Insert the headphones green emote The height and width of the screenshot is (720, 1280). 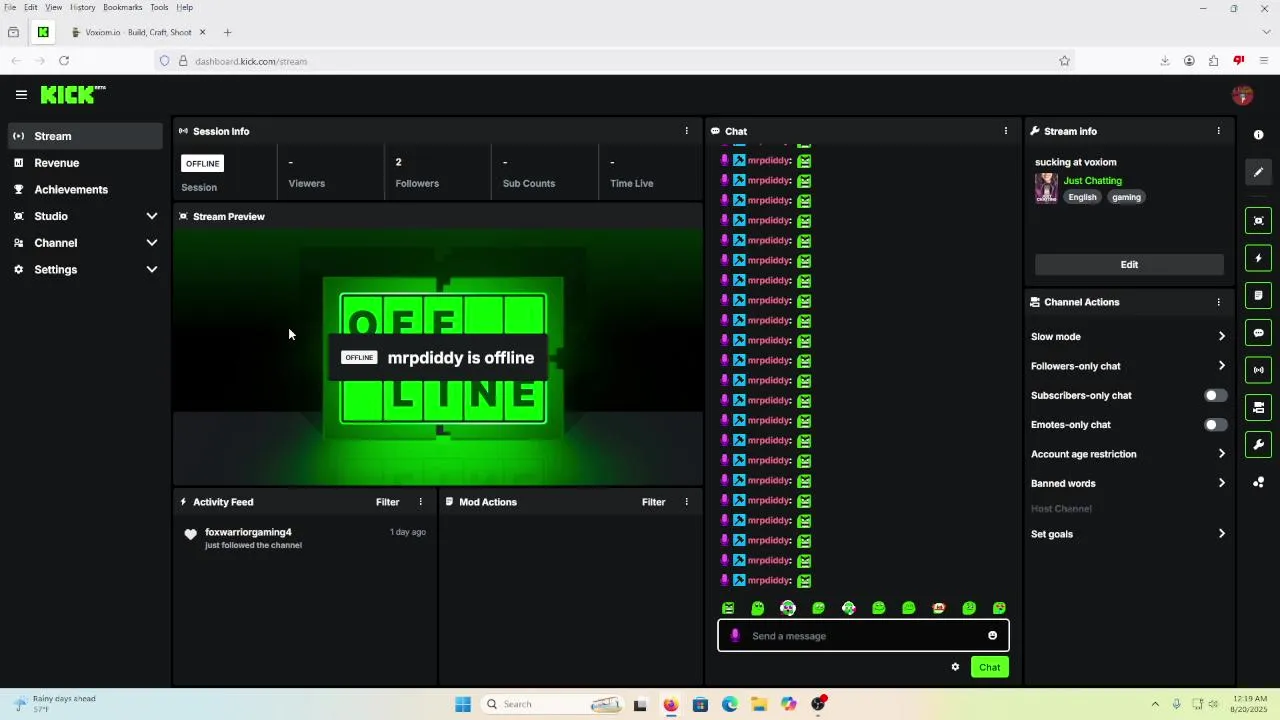pos(788,608)
